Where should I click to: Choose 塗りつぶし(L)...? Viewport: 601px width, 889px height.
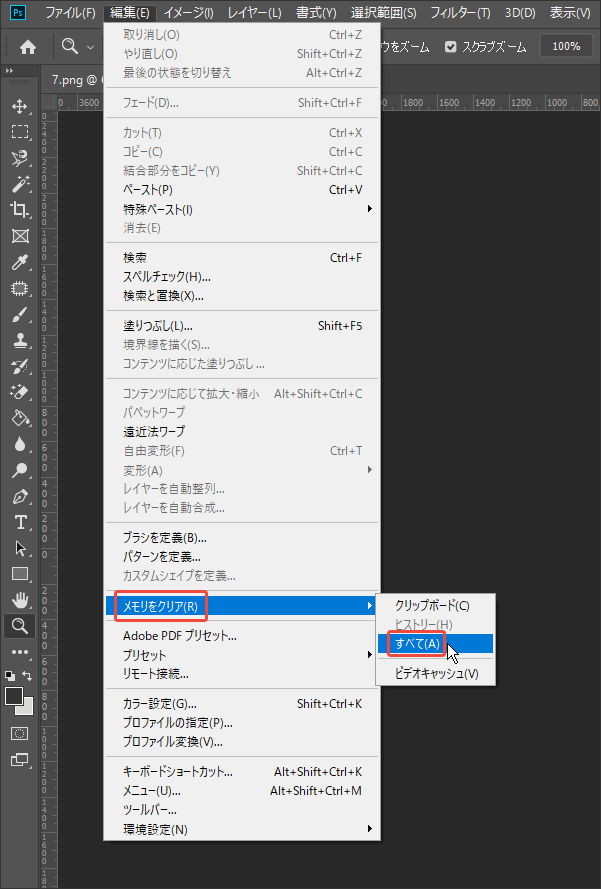click(242, 326)
